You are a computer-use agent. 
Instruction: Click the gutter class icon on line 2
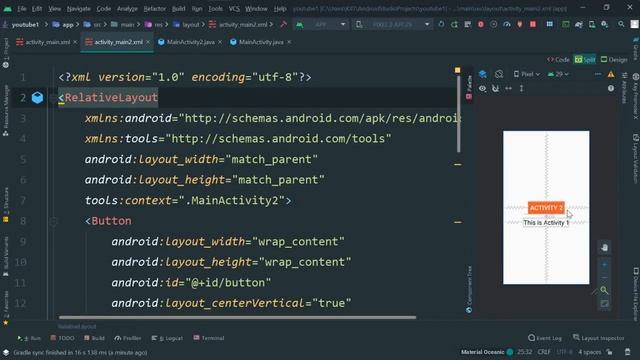coord(37,98)
